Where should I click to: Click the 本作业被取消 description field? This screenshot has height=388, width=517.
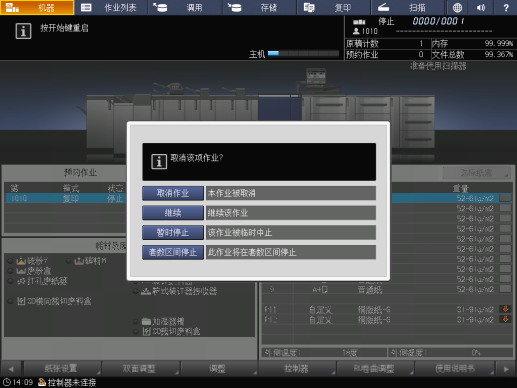coord(291,193)
